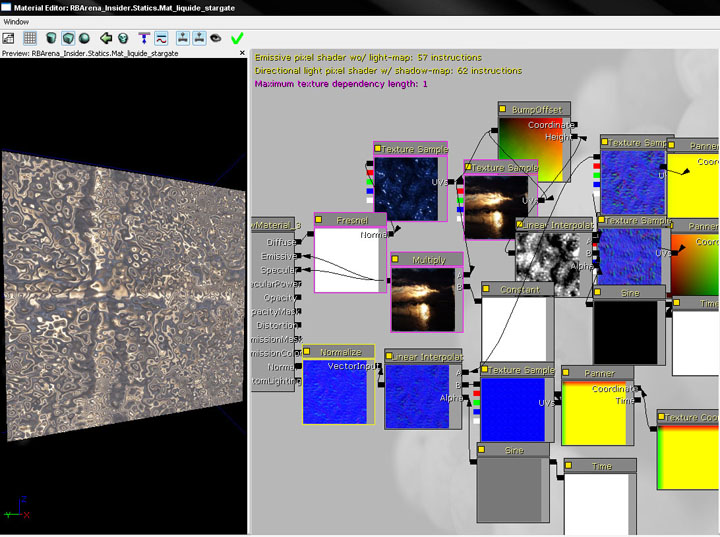Image resolution: width=720 pixels, height=537 pixels.
Task: Select the cube preview primitive
Action: tap(68, 38)
